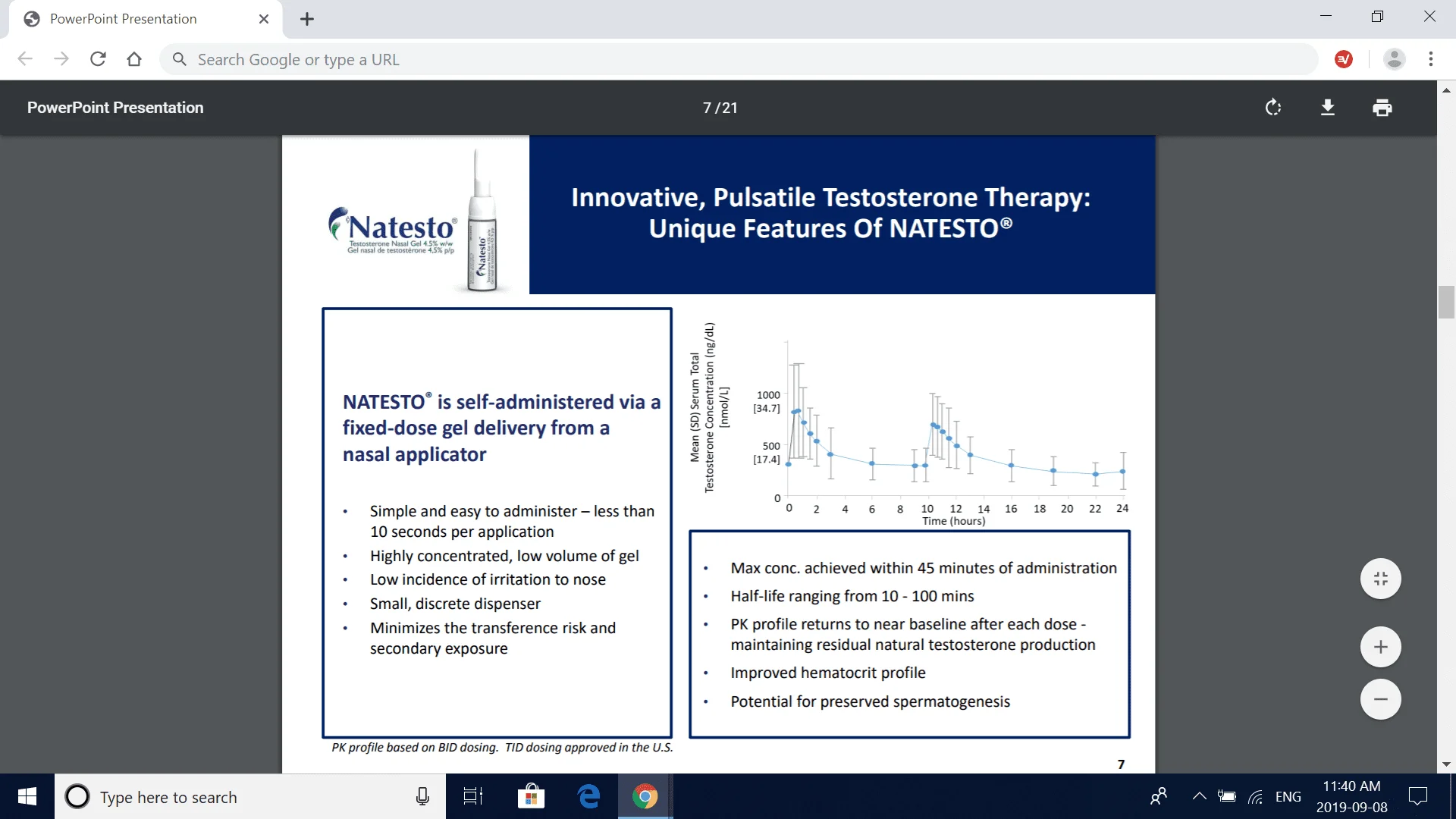Screen dimensions: 1456x819
Task: Open the Windows Start menu
Action: (x=27, y=796)
